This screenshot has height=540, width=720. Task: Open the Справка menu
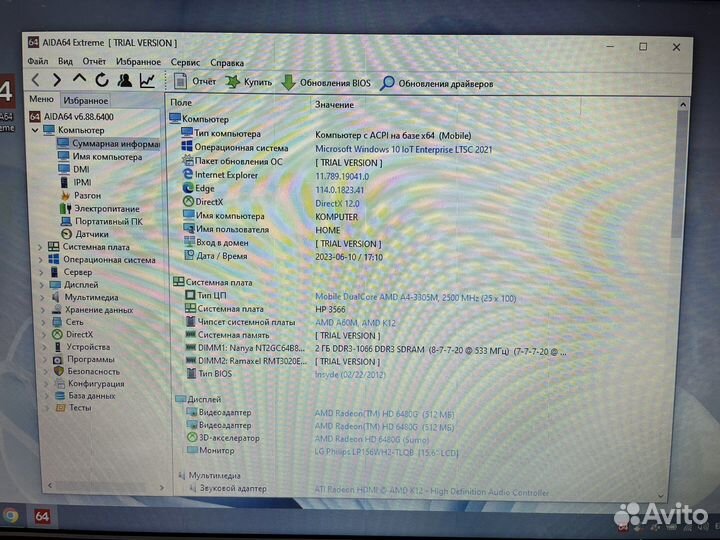tap(227, 62)
